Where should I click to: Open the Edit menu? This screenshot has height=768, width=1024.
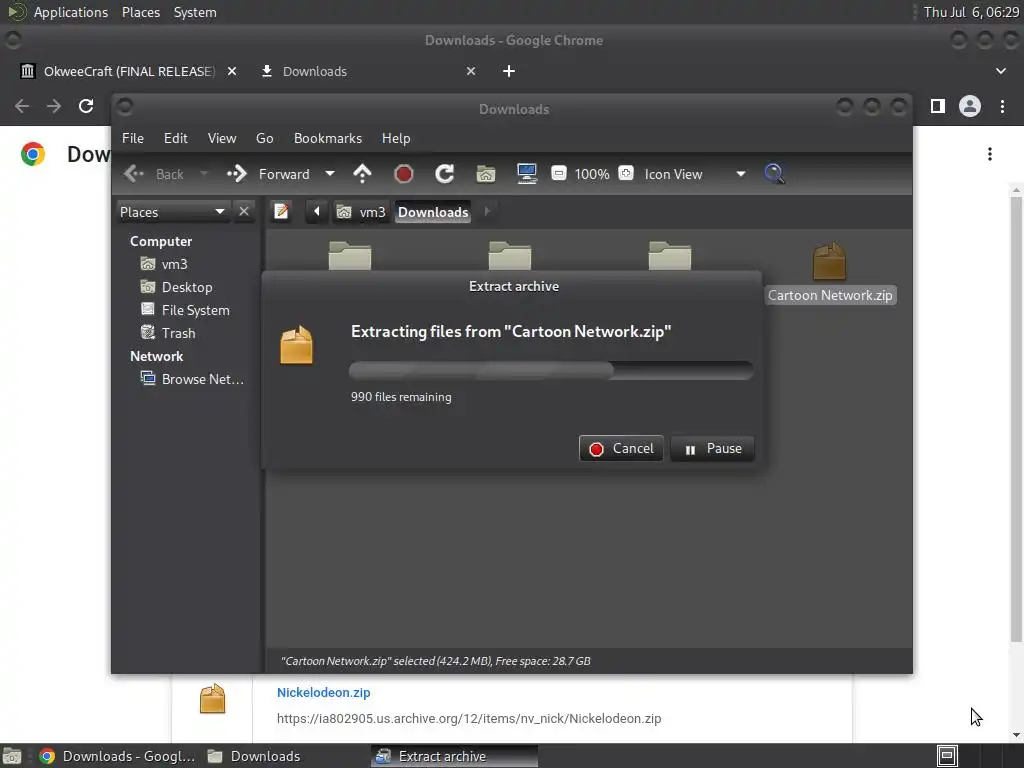tap(176, 138)
